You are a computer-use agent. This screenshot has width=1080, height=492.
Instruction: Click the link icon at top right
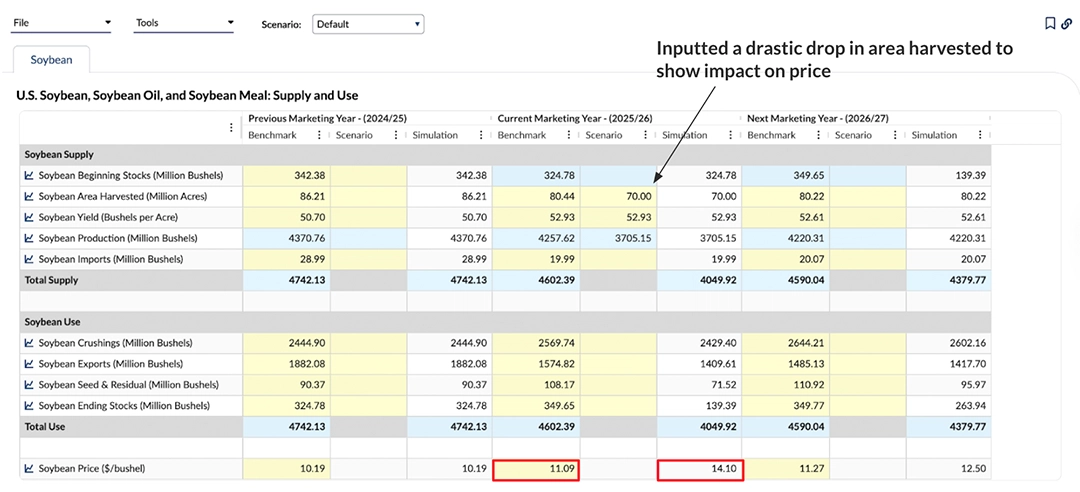point(1067,24)
